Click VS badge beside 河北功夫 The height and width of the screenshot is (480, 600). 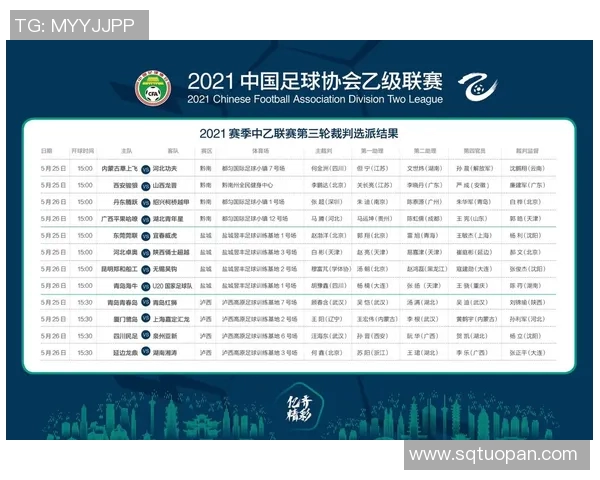(145, 170)
